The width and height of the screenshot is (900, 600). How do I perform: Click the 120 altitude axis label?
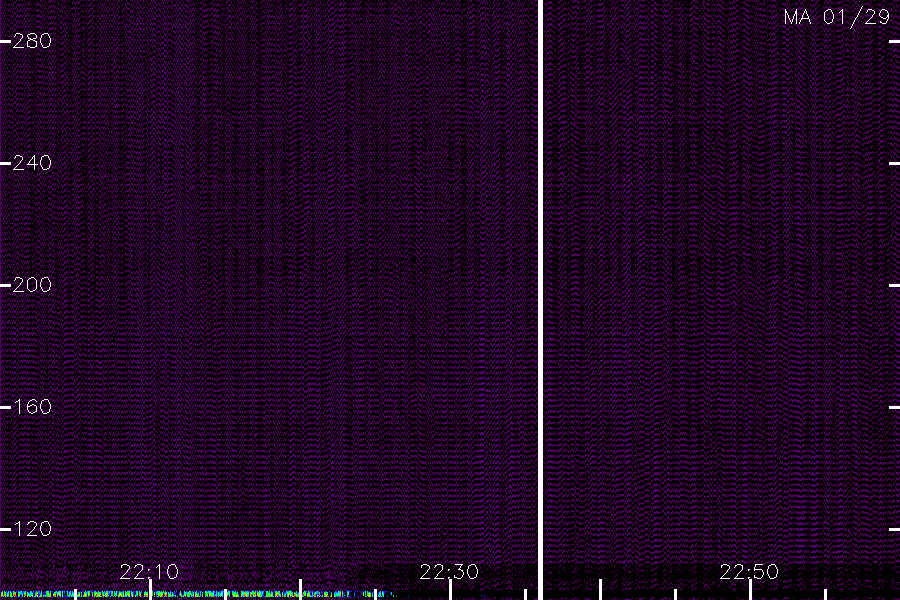click(32, 529)
